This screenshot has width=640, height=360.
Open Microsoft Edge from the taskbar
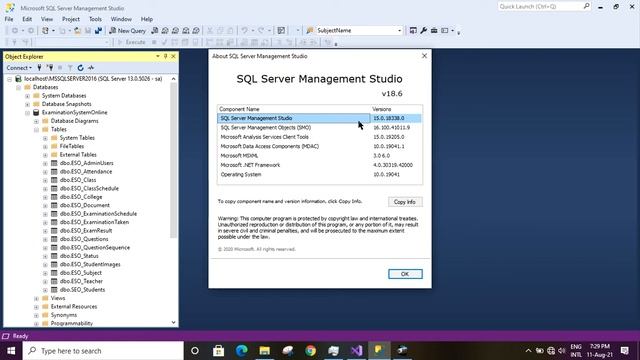coord(242,351)
